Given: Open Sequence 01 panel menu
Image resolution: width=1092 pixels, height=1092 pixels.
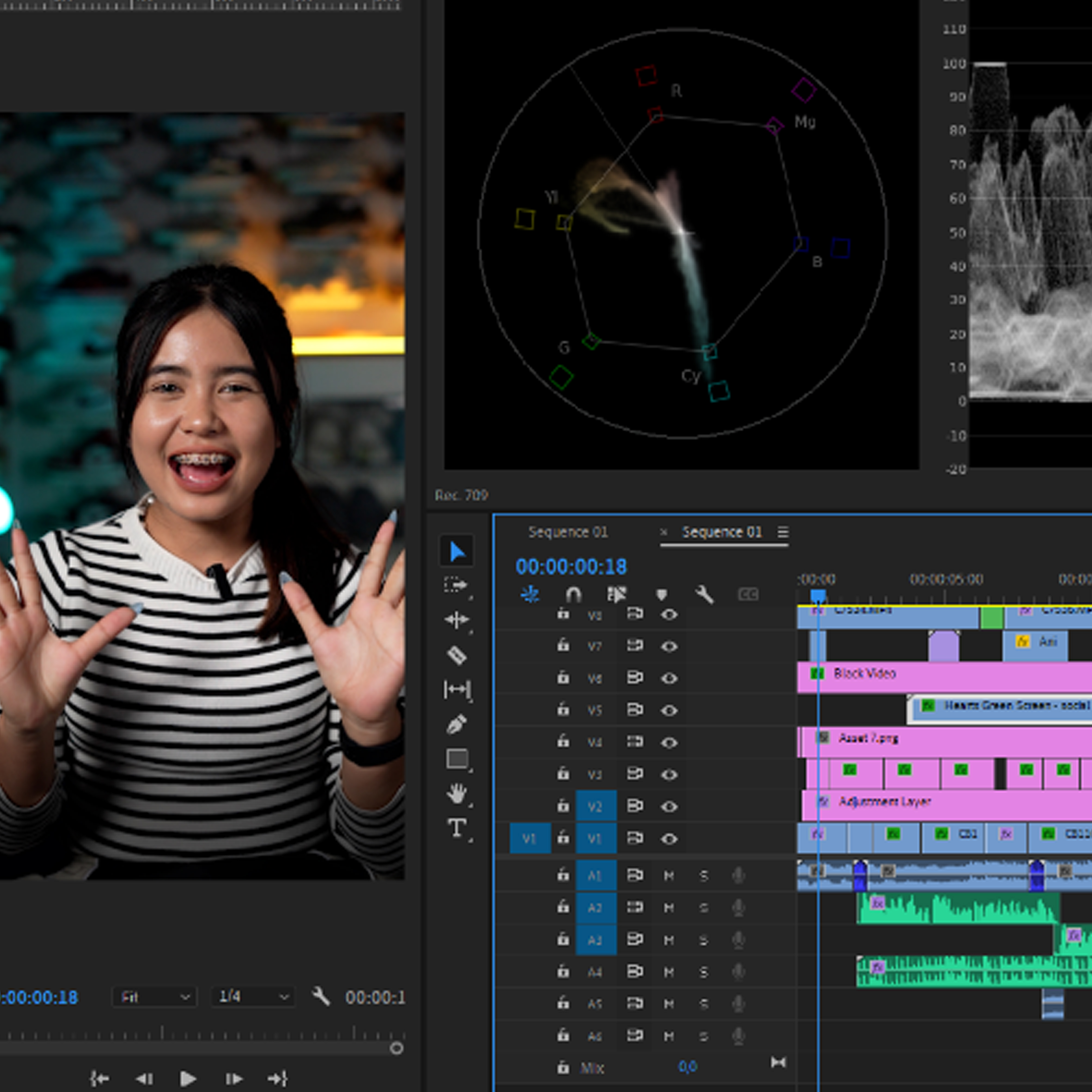Looking at the screenshot, I should point(783,532).
